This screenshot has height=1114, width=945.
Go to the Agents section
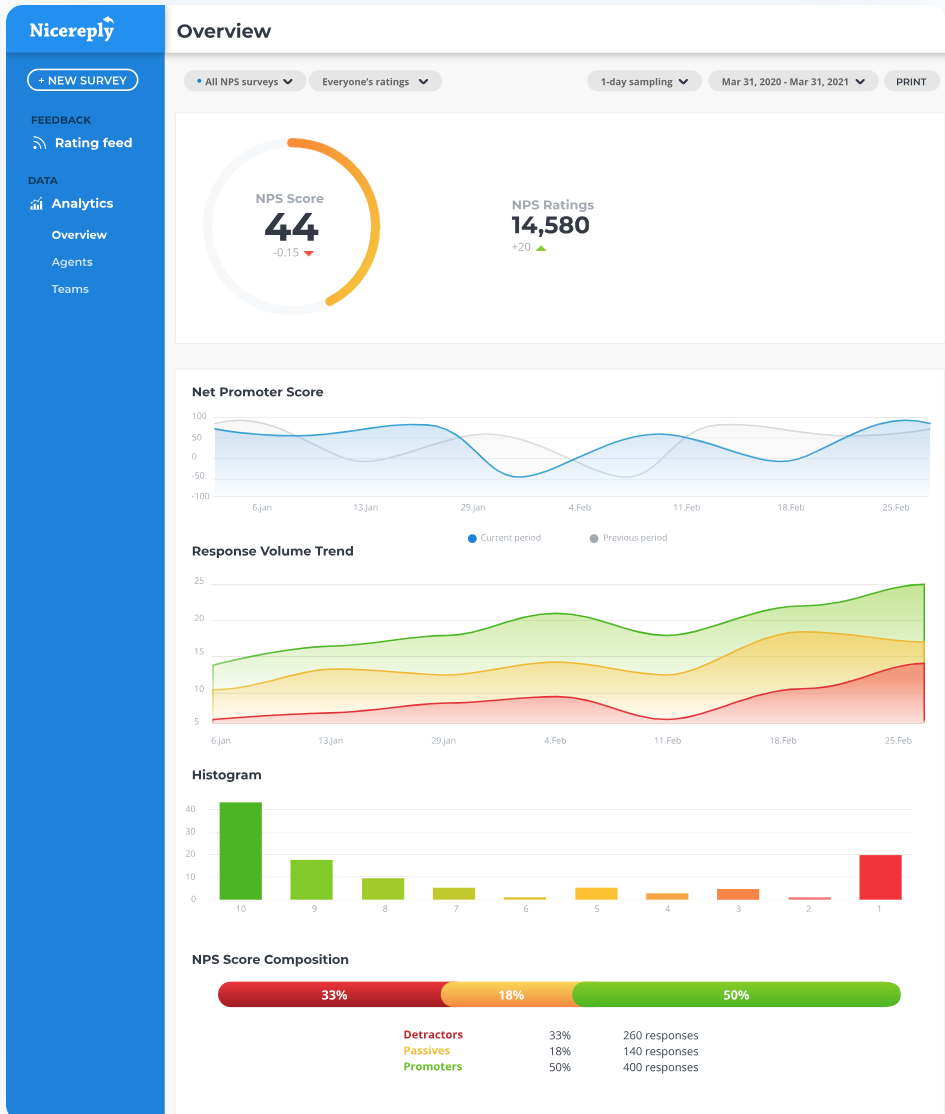(72, 262)
